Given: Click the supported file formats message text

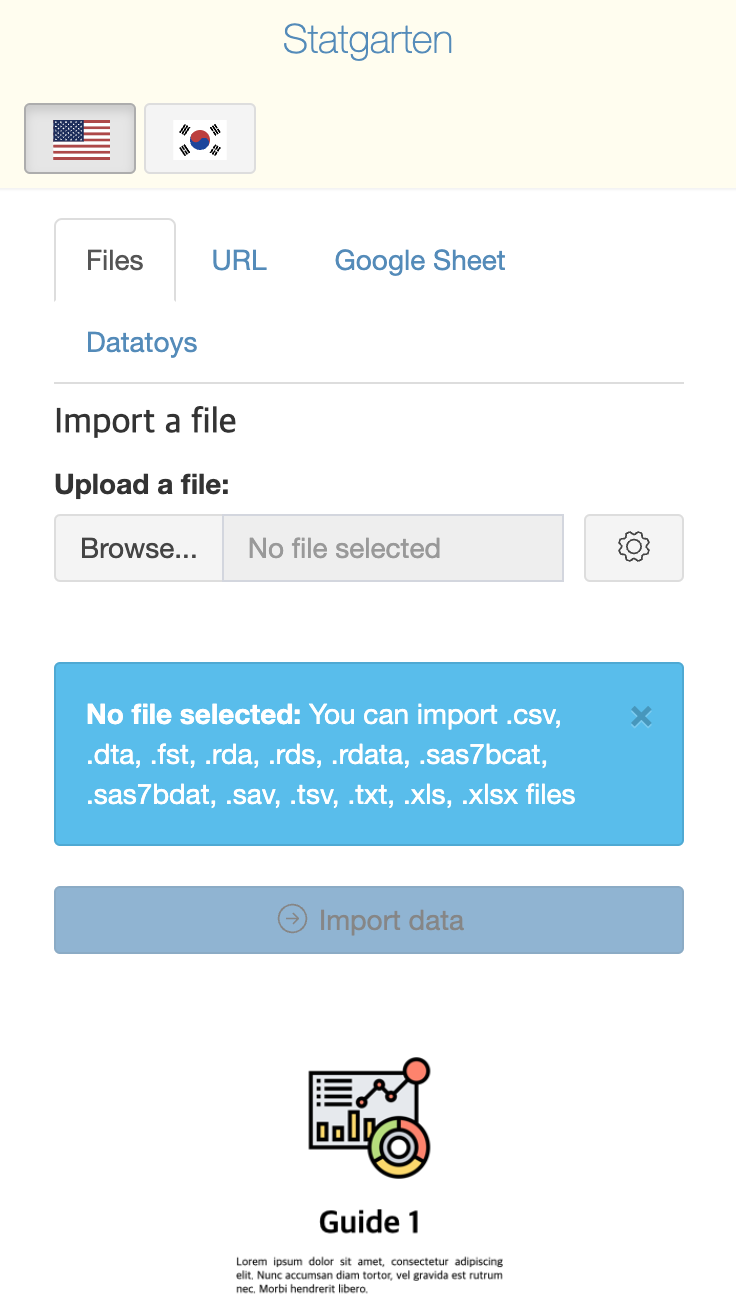Looking at the screenshot, I should click(330, 756).
